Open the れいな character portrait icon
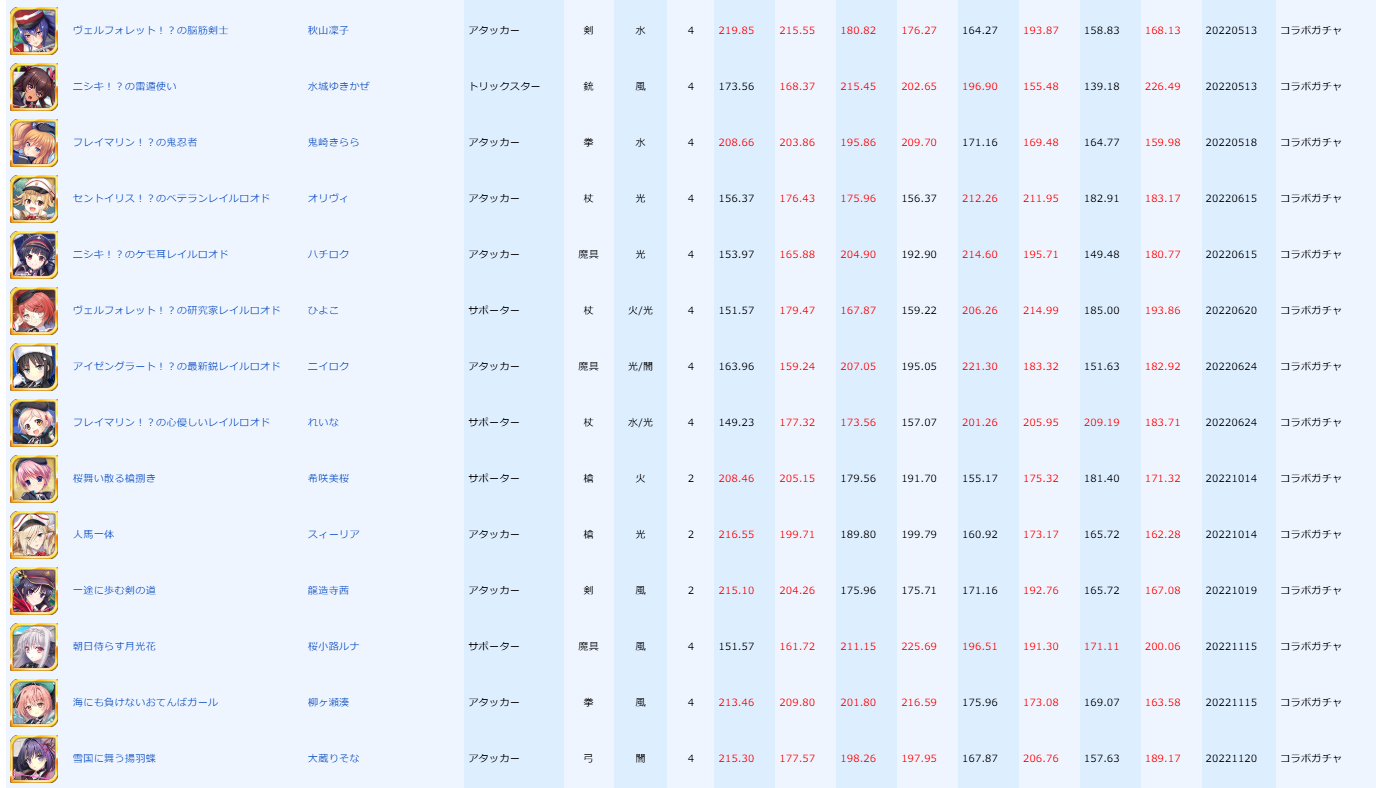The width and height of the screenshot is (1376, 788). [x=34, y=423]
